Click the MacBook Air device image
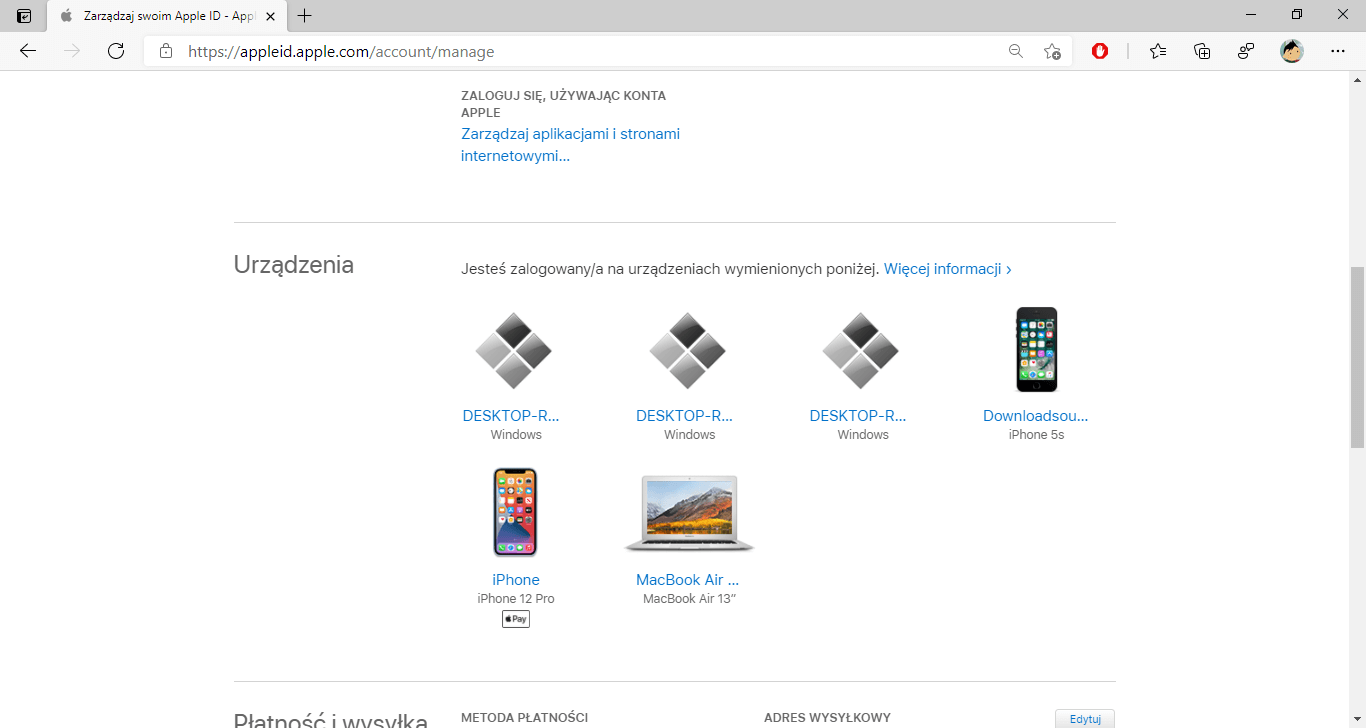 [x=689, y=514]
